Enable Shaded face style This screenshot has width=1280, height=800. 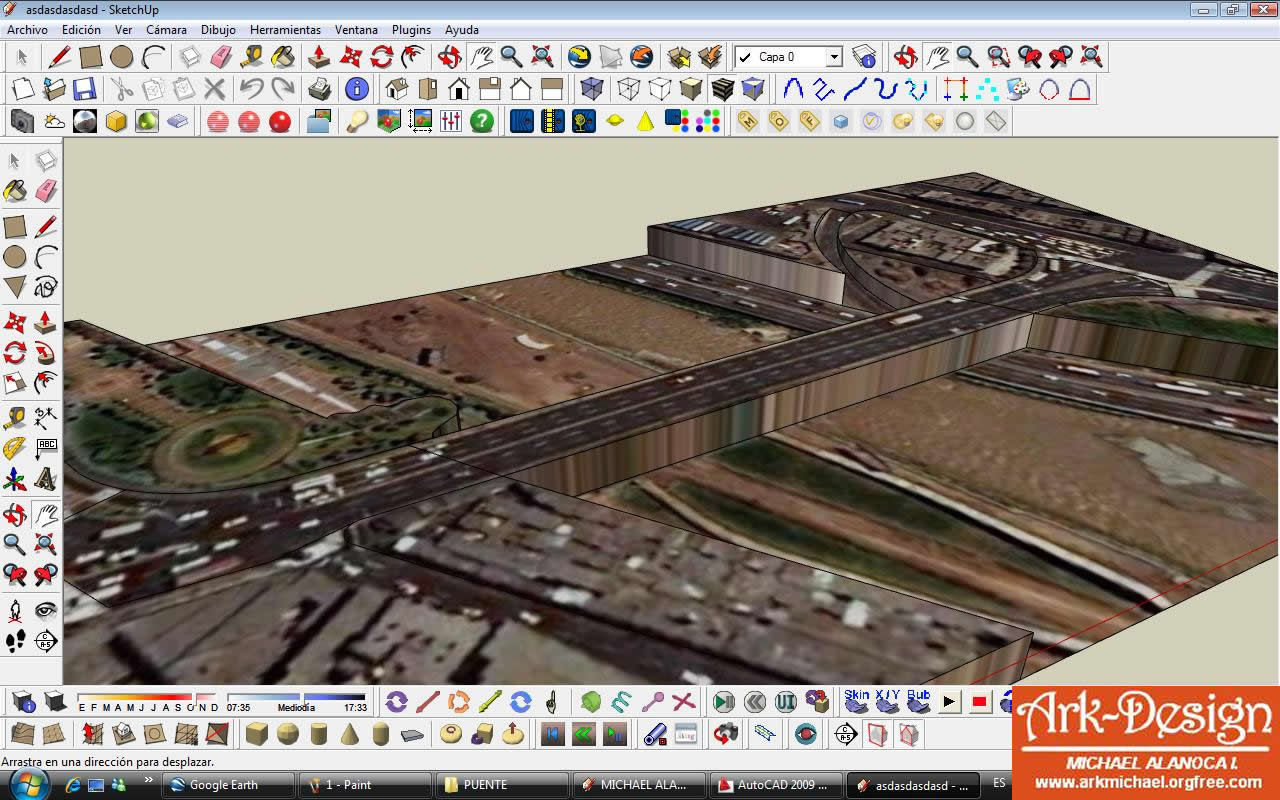(x=691, y=89)
